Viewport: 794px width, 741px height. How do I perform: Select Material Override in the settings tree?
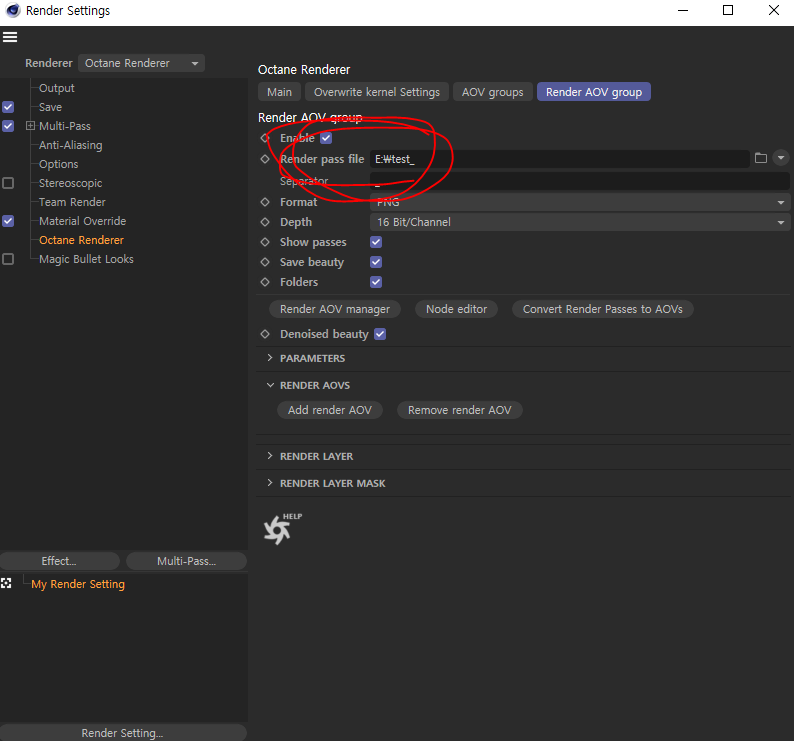point(82,221)
